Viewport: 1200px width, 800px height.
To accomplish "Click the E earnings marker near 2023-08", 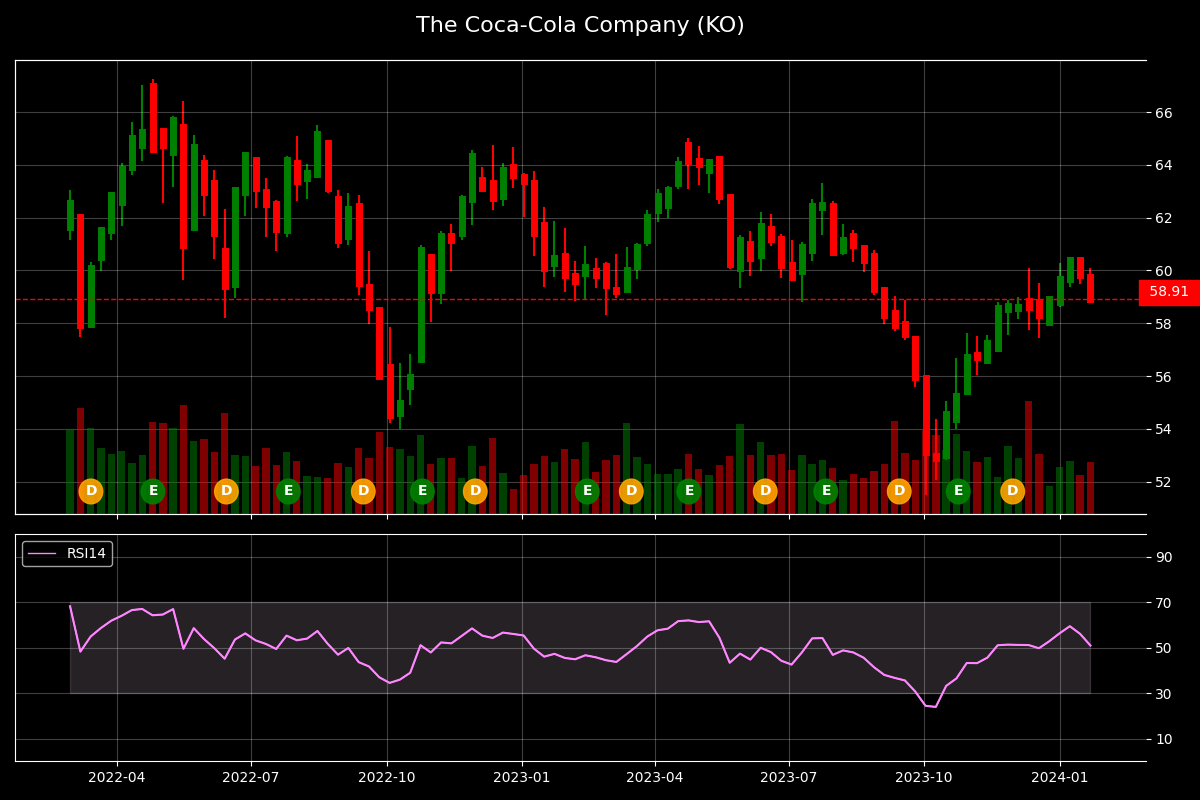I will pyautogui.click(x=825, y=490).
